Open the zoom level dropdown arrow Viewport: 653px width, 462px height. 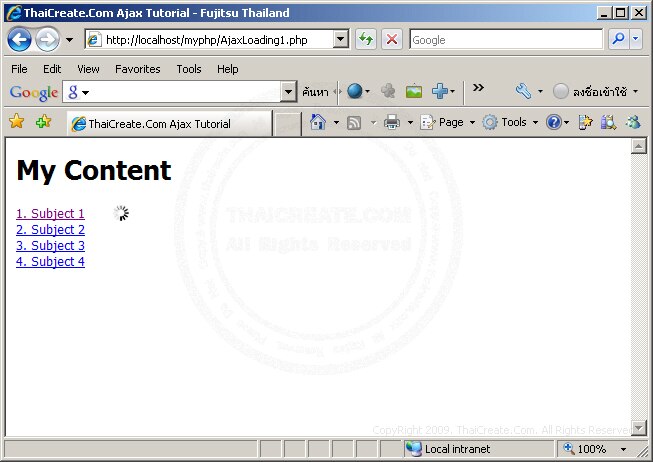tap(623, 449)
